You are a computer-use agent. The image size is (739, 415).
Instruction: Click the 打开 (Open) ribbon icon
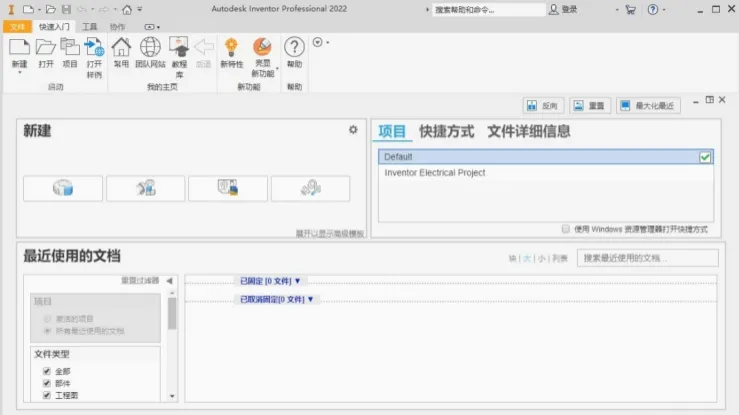pos(46,47)
